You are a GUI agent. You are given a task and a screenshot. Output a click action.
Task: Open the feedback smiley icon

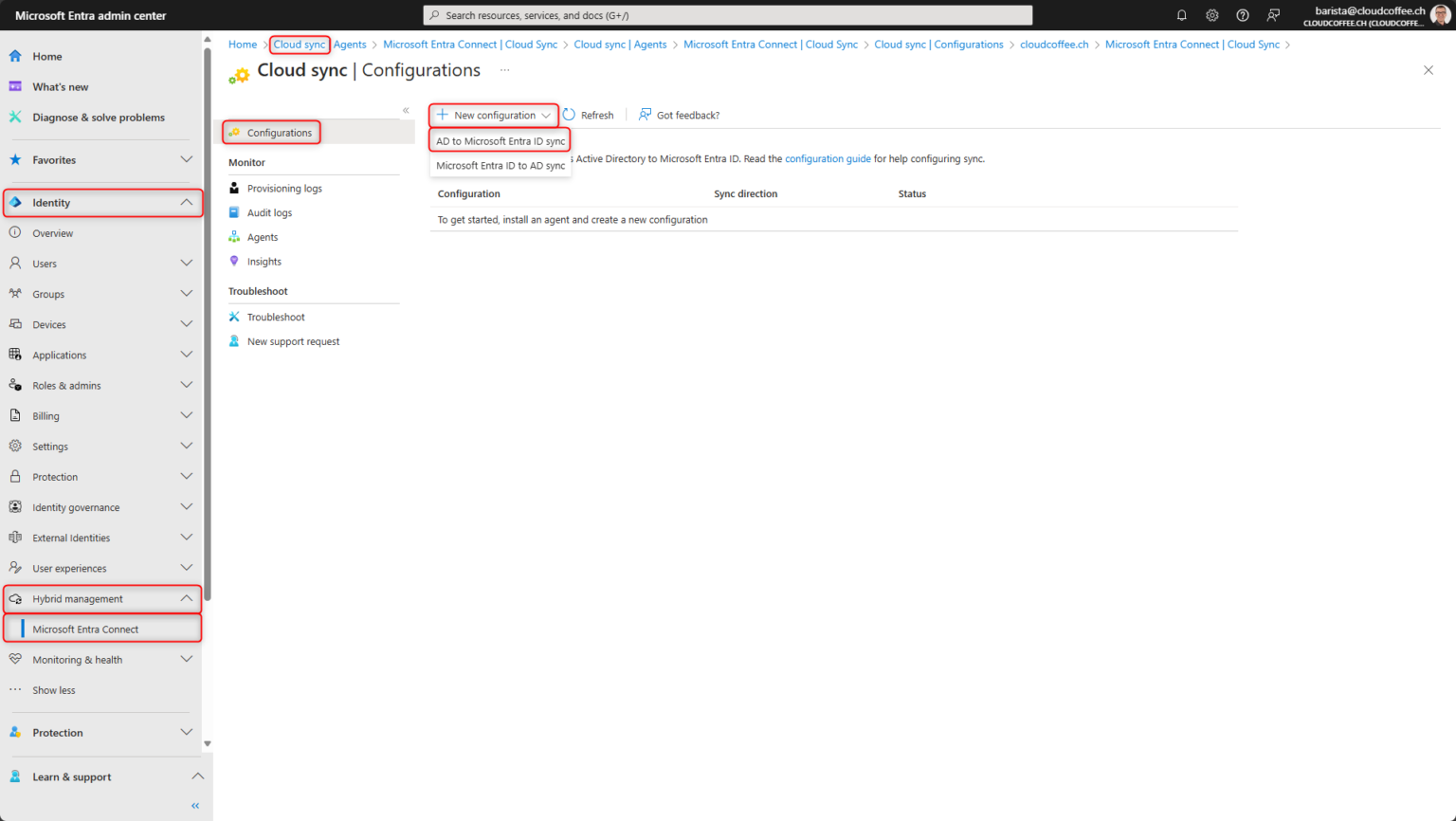1272,15
